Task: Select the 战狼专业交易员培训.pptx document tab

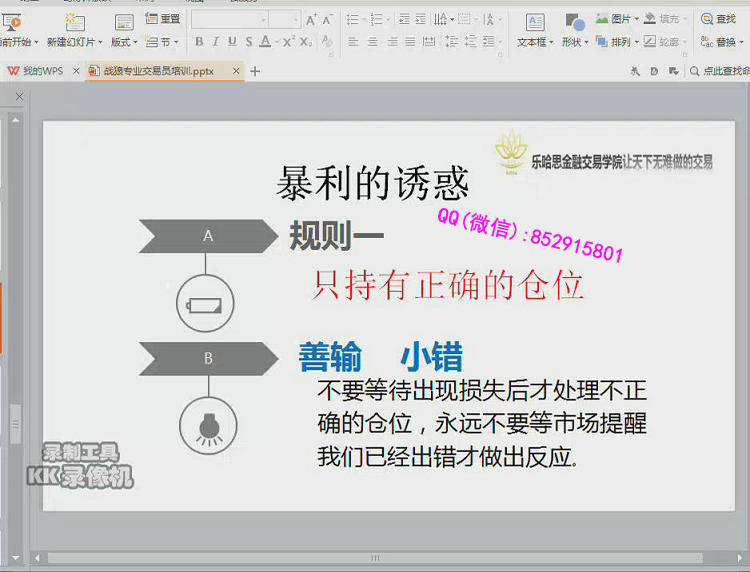Action: coord(160,71)
